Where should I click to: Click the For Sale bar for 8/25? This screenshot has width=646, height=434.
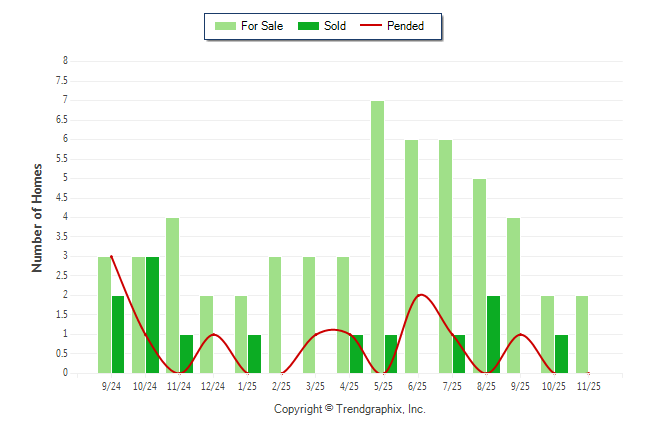[x=479, y=276]
